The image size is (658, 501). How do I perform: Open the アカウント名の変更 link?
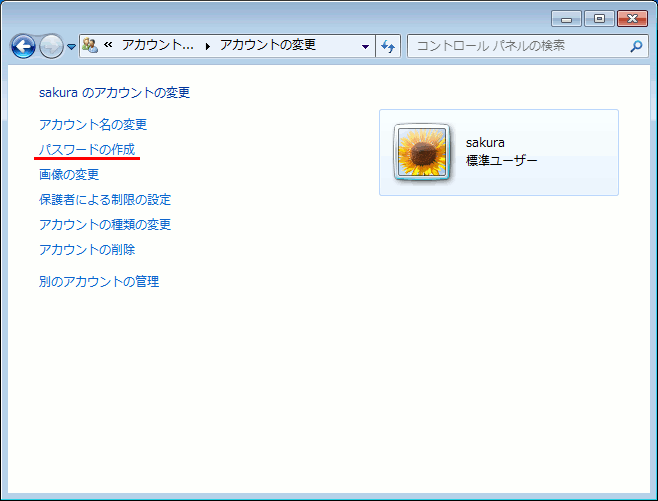93,125
